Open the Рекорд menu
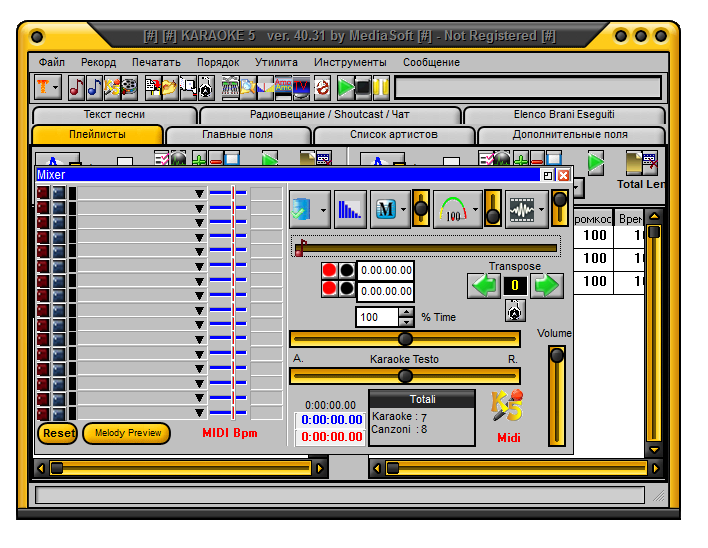708x548 pixels. [98, 62]
